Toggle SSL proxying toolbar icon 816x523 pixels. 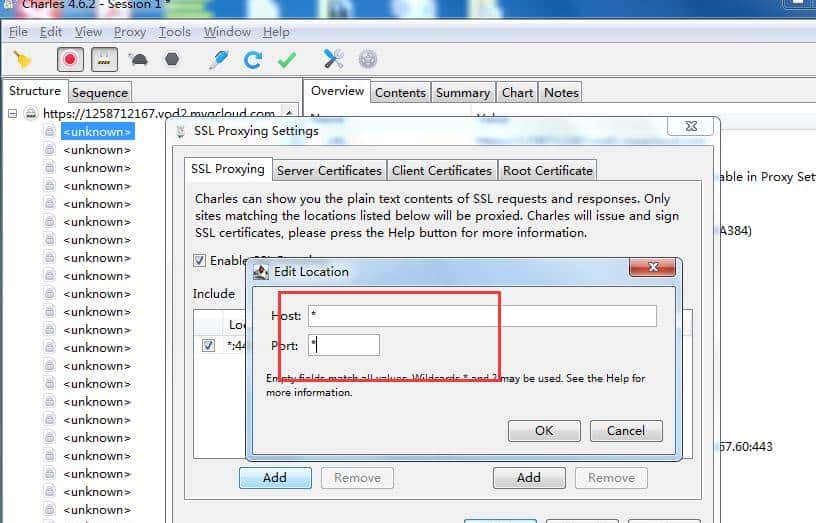pos(102,60)
